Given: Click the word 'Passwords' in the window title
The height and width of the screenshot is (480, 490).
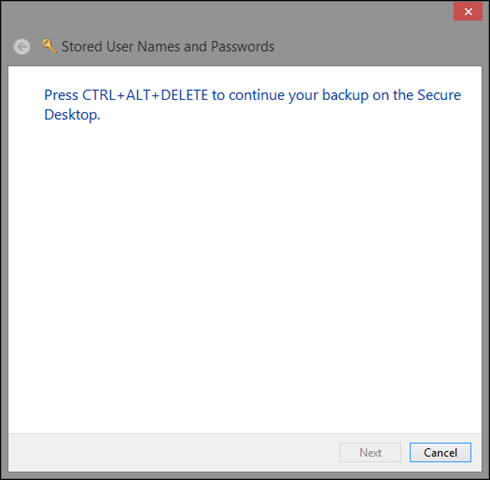Looking at the screenshot, I should (243, 47).
